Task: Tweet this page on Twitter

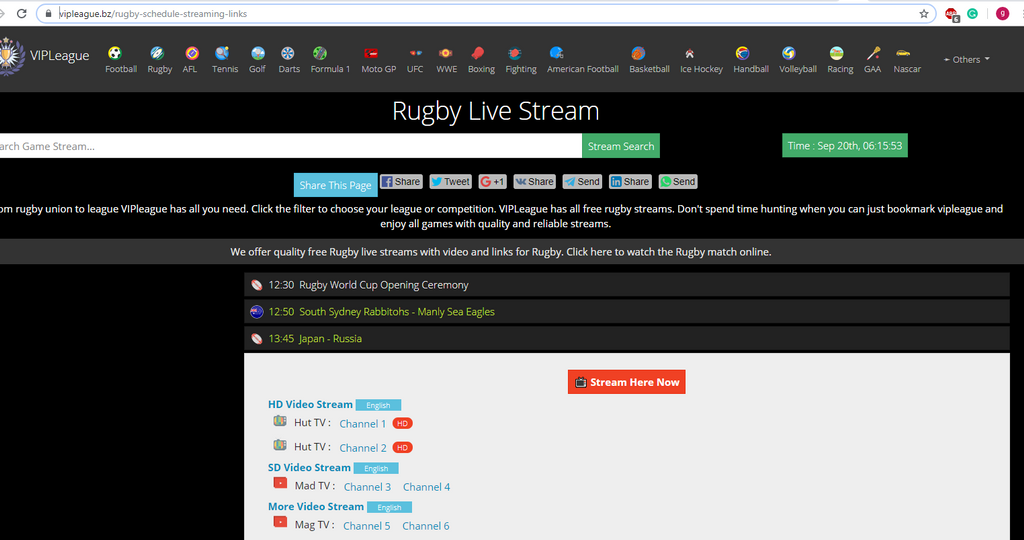Action: pyautogui.click(x=450, y=182)
